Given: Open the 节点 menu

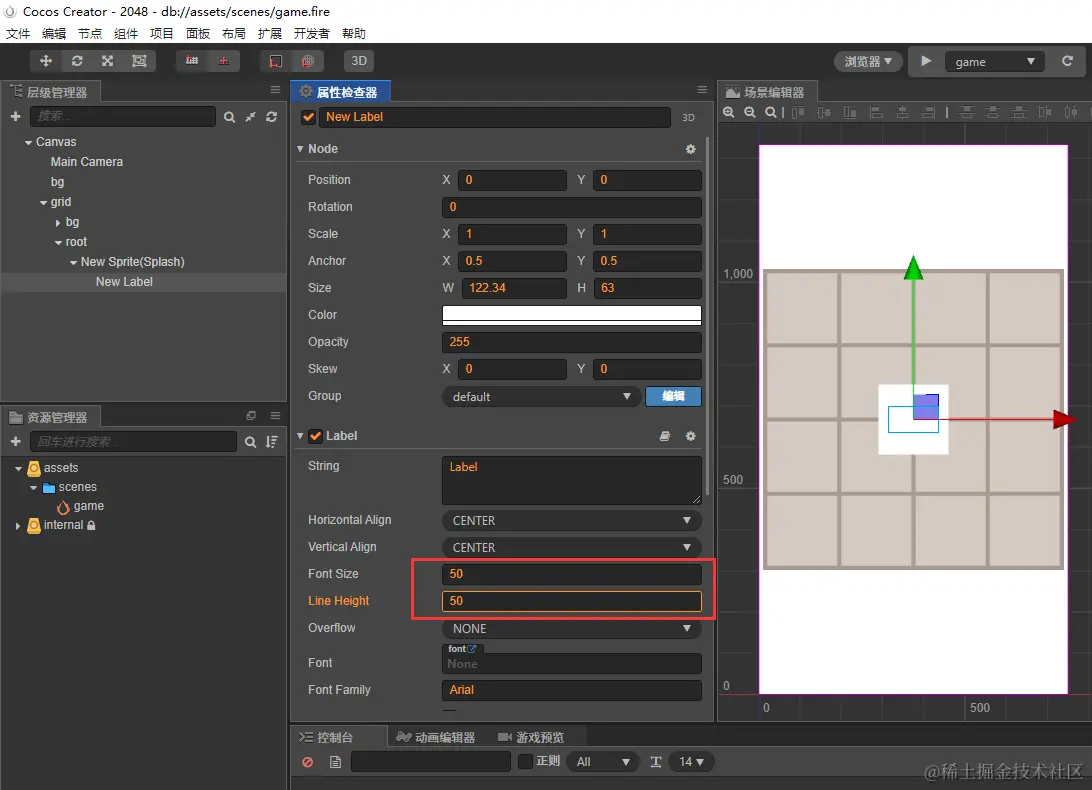Looking at the screenshot, I should [x=90, y=33].
